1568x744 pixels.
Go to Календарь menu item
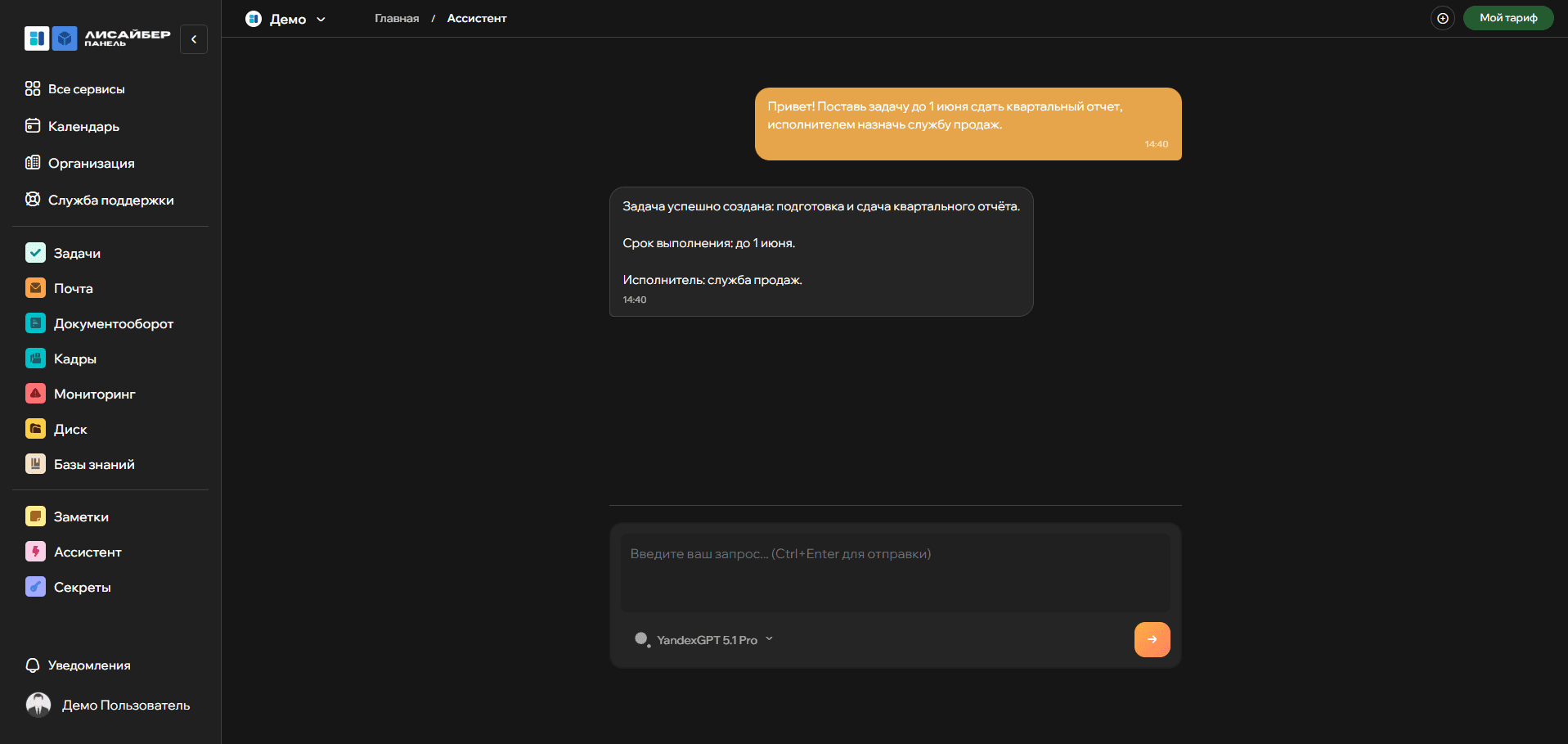coord(83,126)
